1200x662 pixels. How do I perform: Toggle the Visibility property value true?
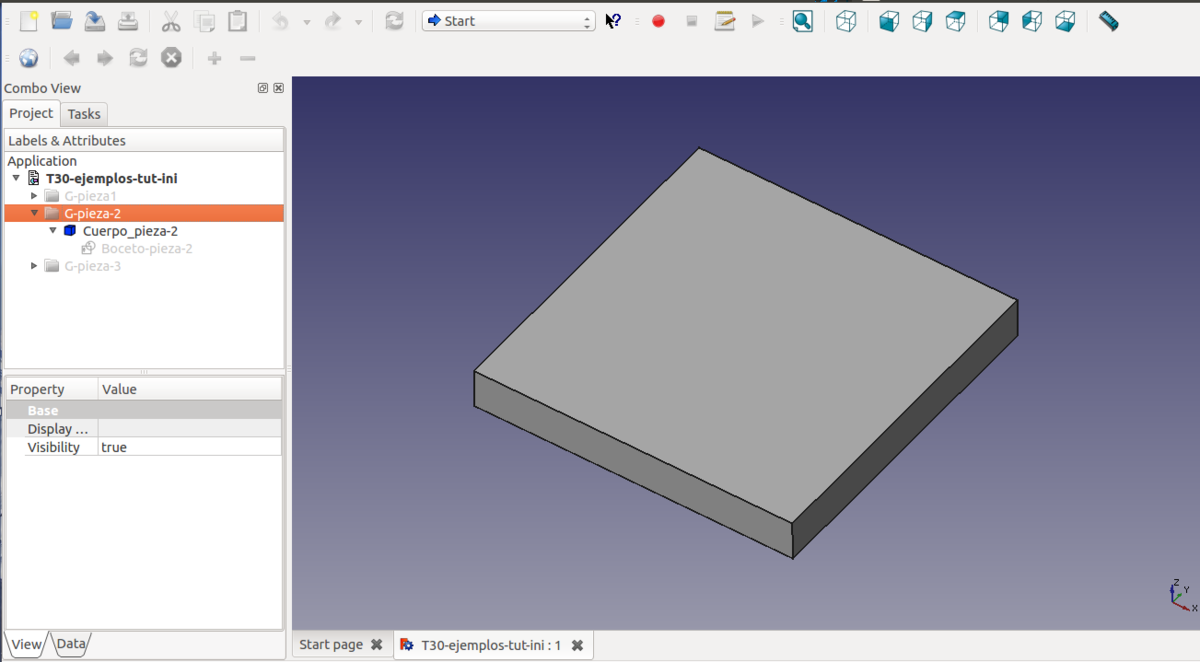point(189,447)
